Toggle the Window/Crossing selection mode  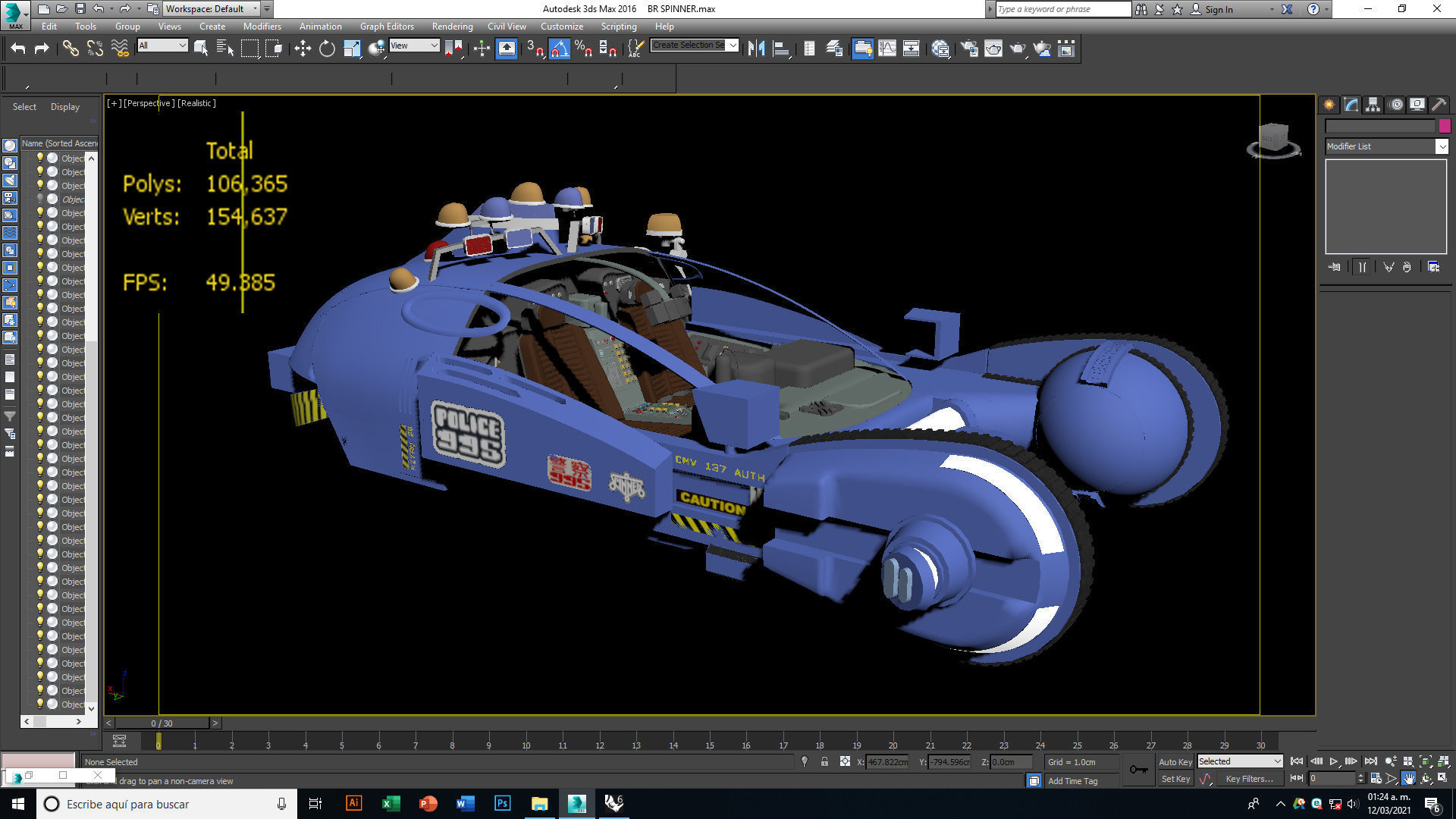click(274, 49)
